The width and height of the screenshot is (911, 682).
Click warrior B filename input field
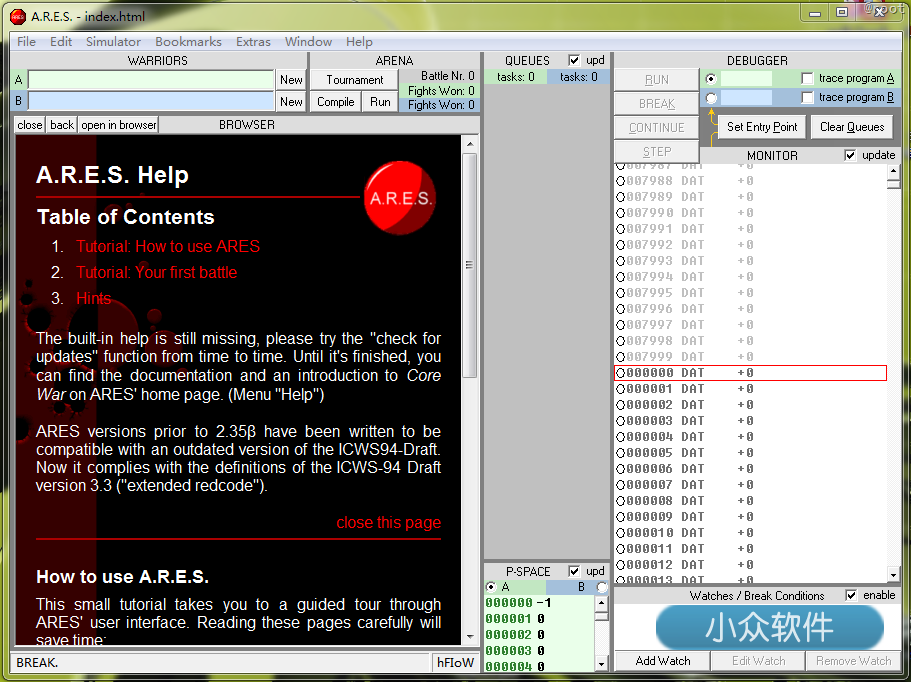(x=151, y=102)
